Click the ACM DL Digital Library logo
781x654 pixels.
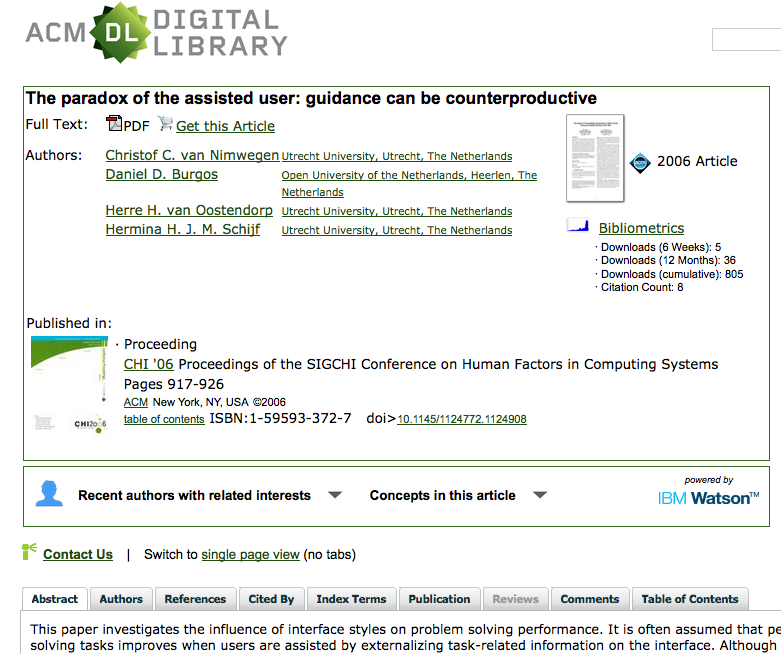[x=156, y=33]
